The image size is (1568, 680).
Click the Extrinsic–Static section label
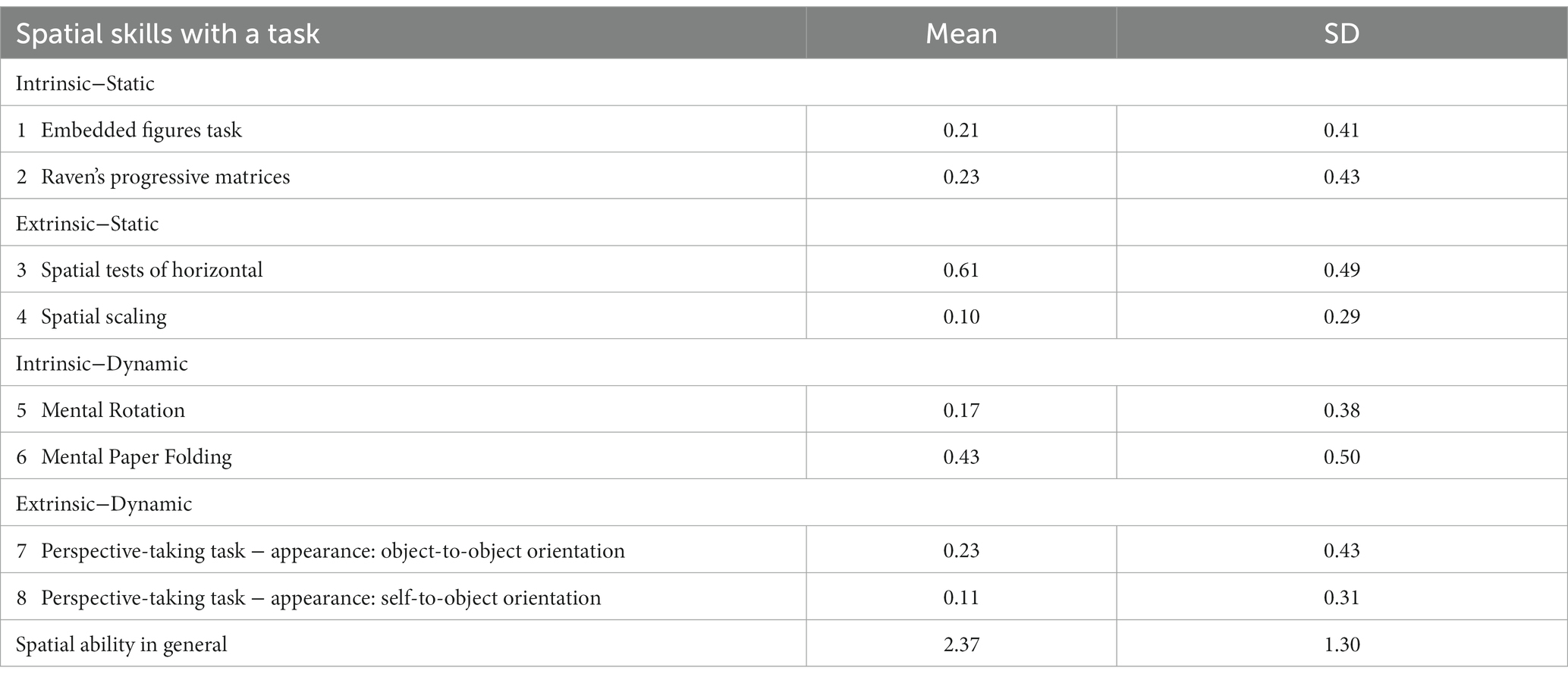click(87, 224)
